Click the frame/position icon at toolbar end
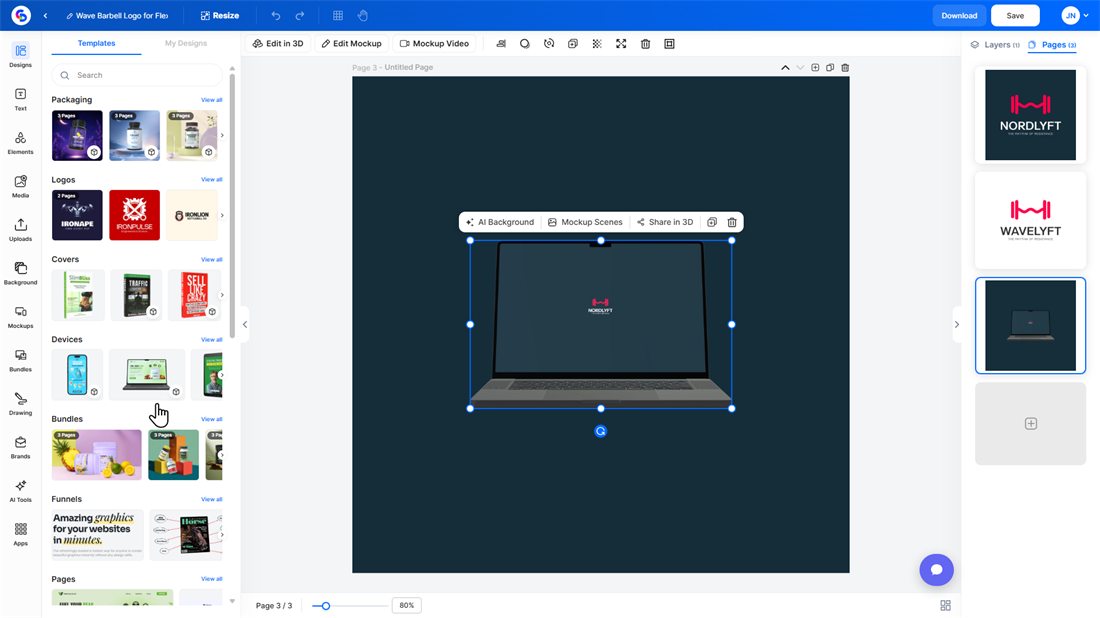The image size is (1100, 618). click(669, 43)
